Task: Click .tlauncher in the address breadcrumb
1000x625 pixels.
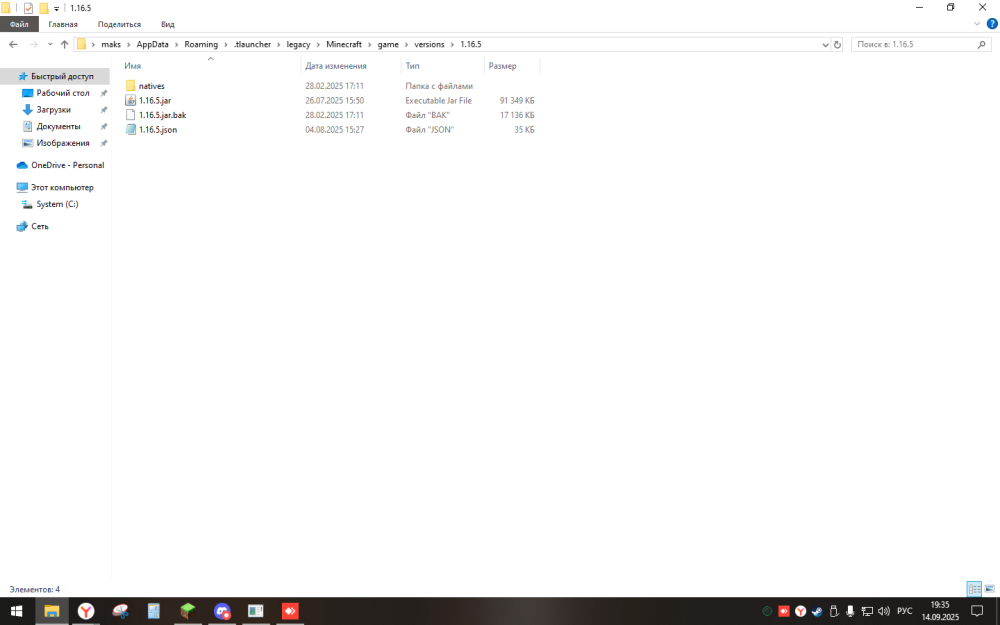Action: coord(253,45)
